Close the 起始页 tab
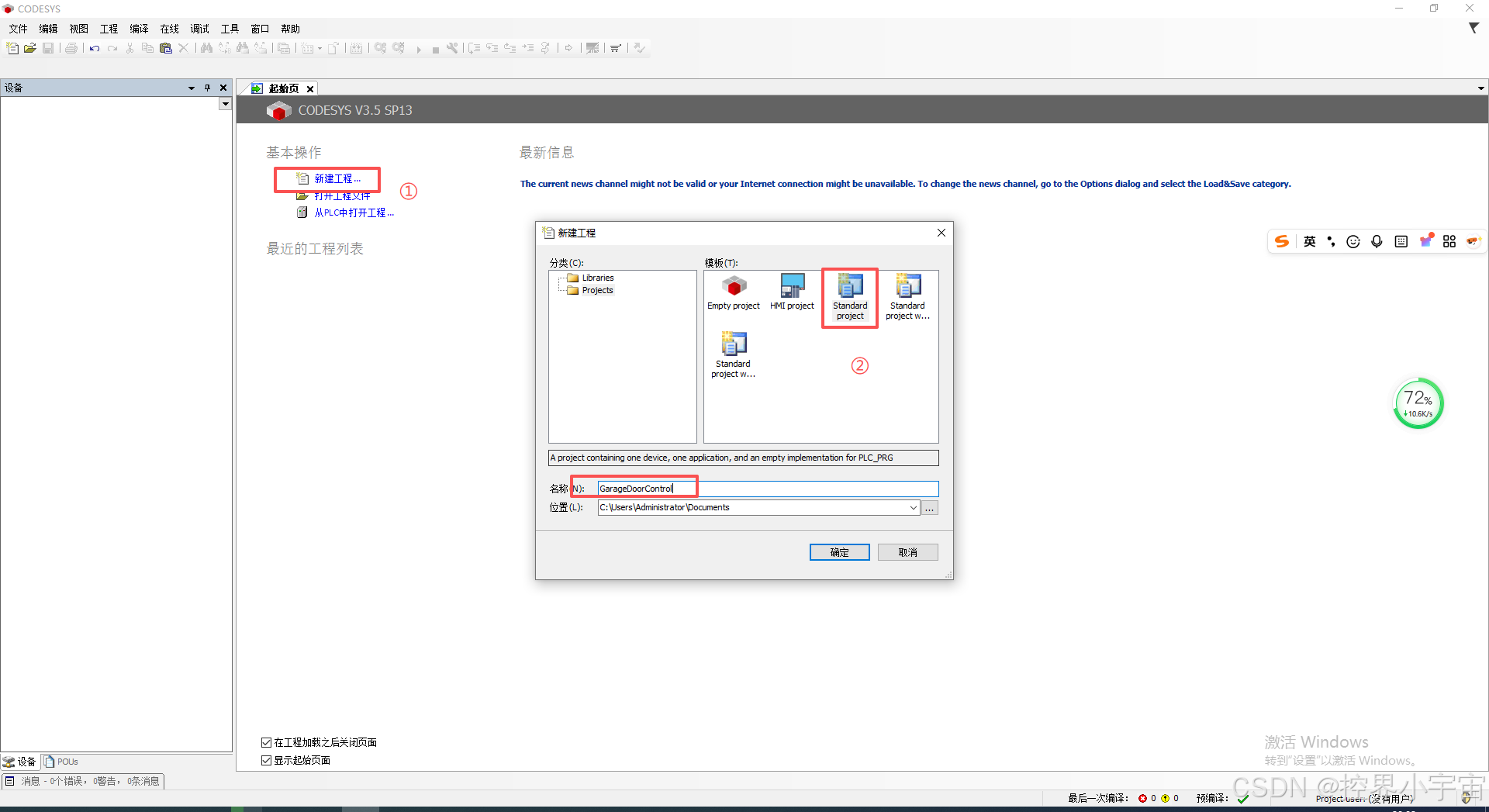This screenshot has height=812, width=1489. [309, 89]
